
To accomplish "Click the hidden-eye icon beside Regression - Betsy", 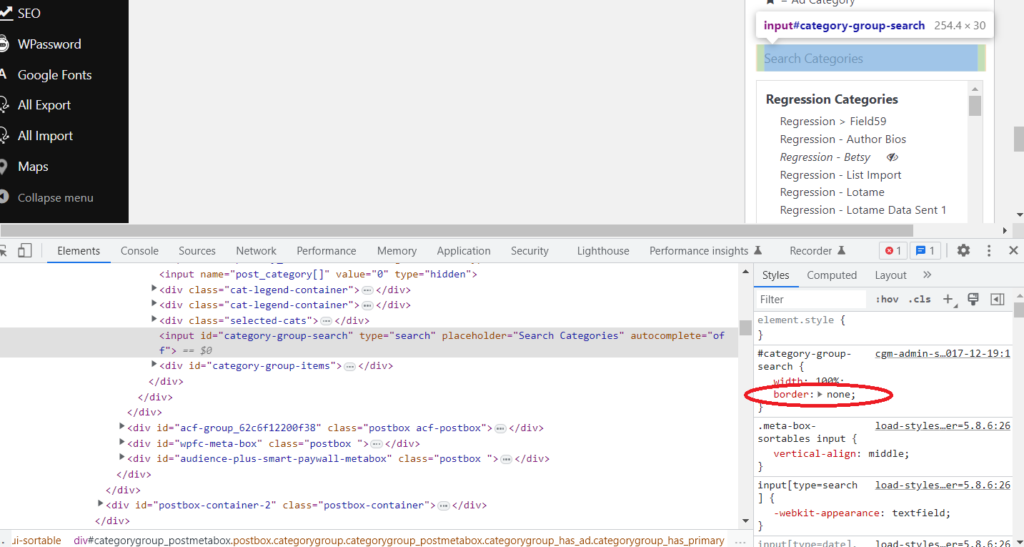I will (892, 157).
